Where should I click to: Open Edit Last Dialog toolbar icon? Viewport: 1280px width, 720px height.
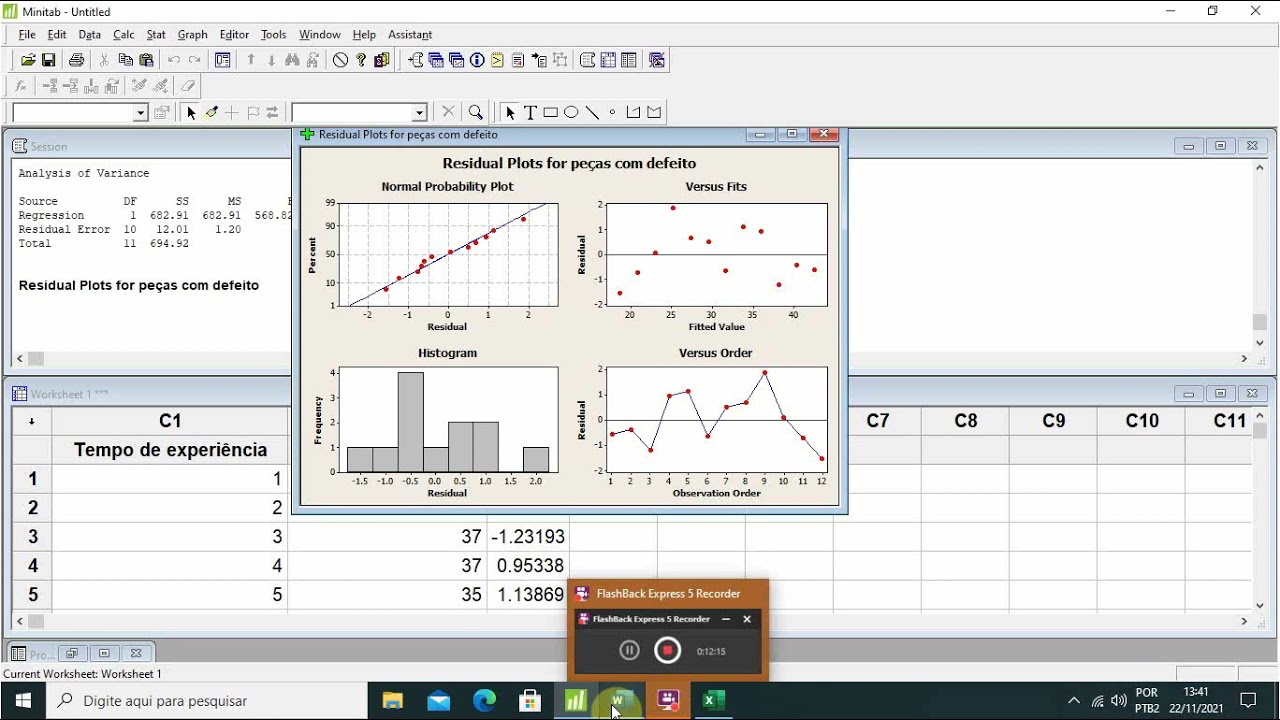point(222,60)
